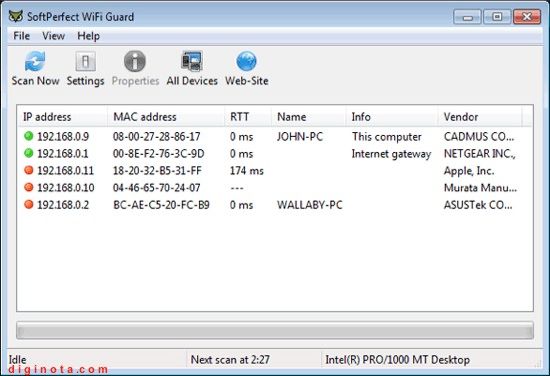Select IP address 192.168.0.9
550x376 pixels.
63,136
